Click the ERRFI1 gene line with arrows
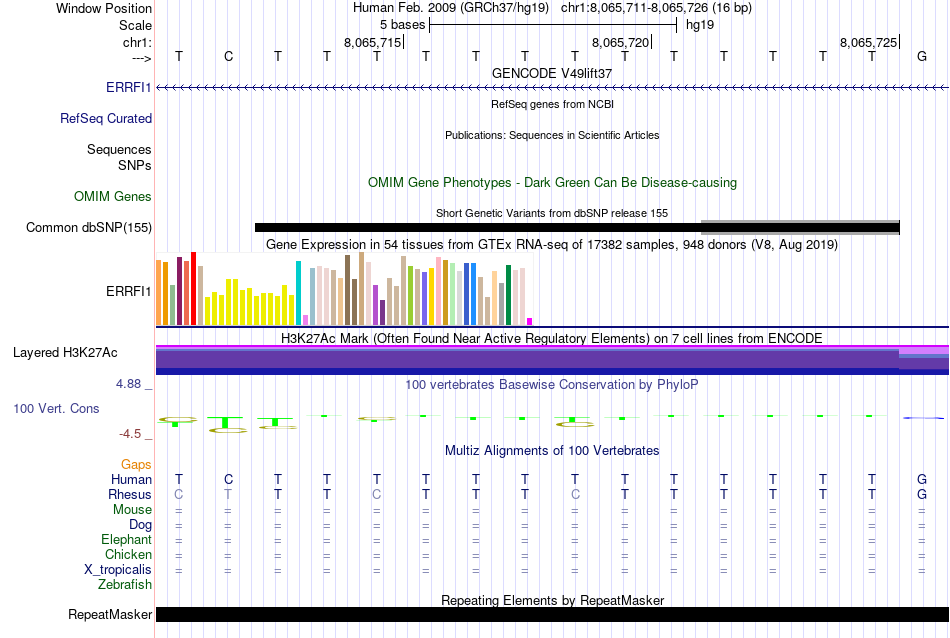The height and width of the screenshot is (638, 950). [x=553, y=88]
